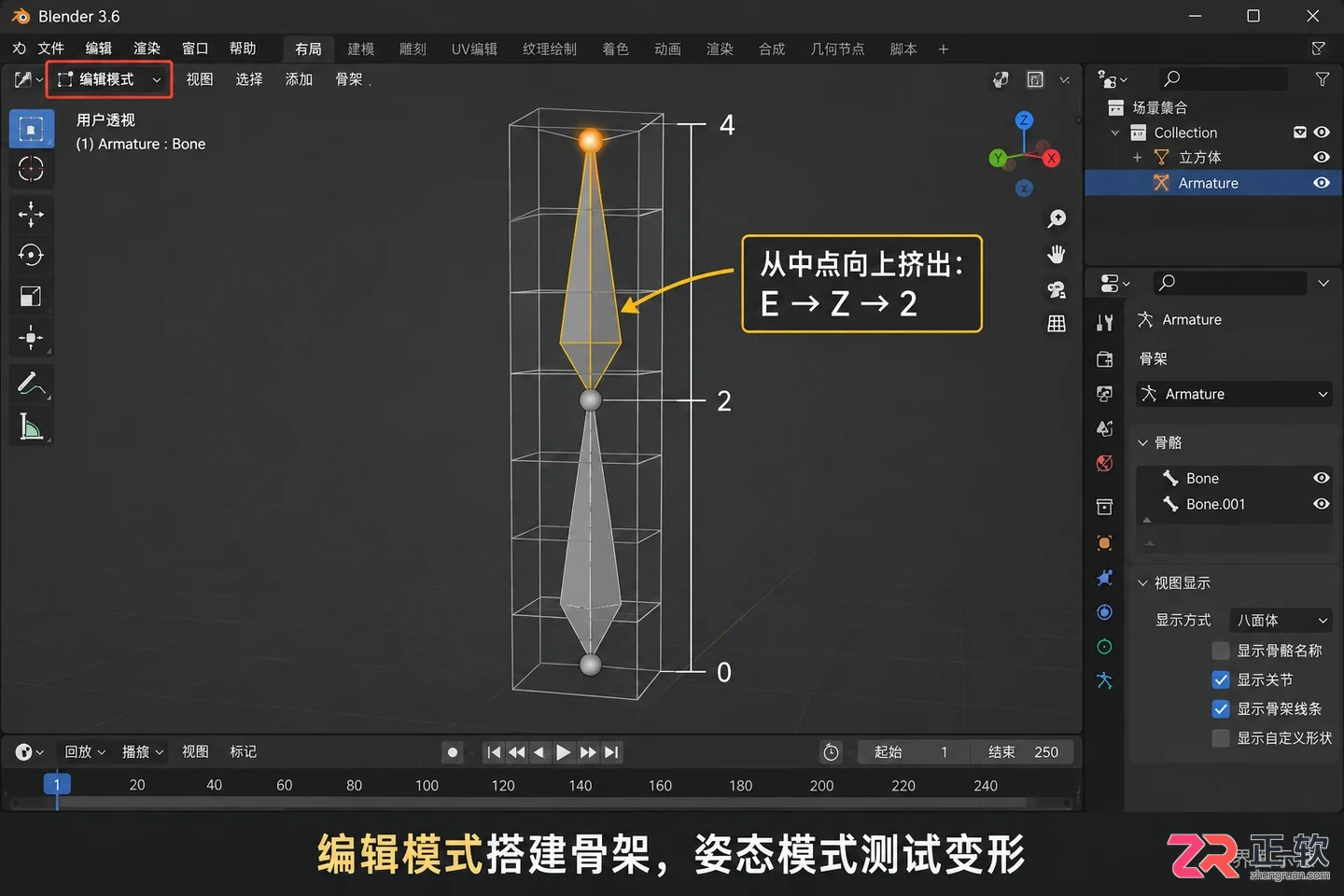Select the Annotate pencil tool
The height and width of the screenshot is (896, 1344).
pos(31,384)
